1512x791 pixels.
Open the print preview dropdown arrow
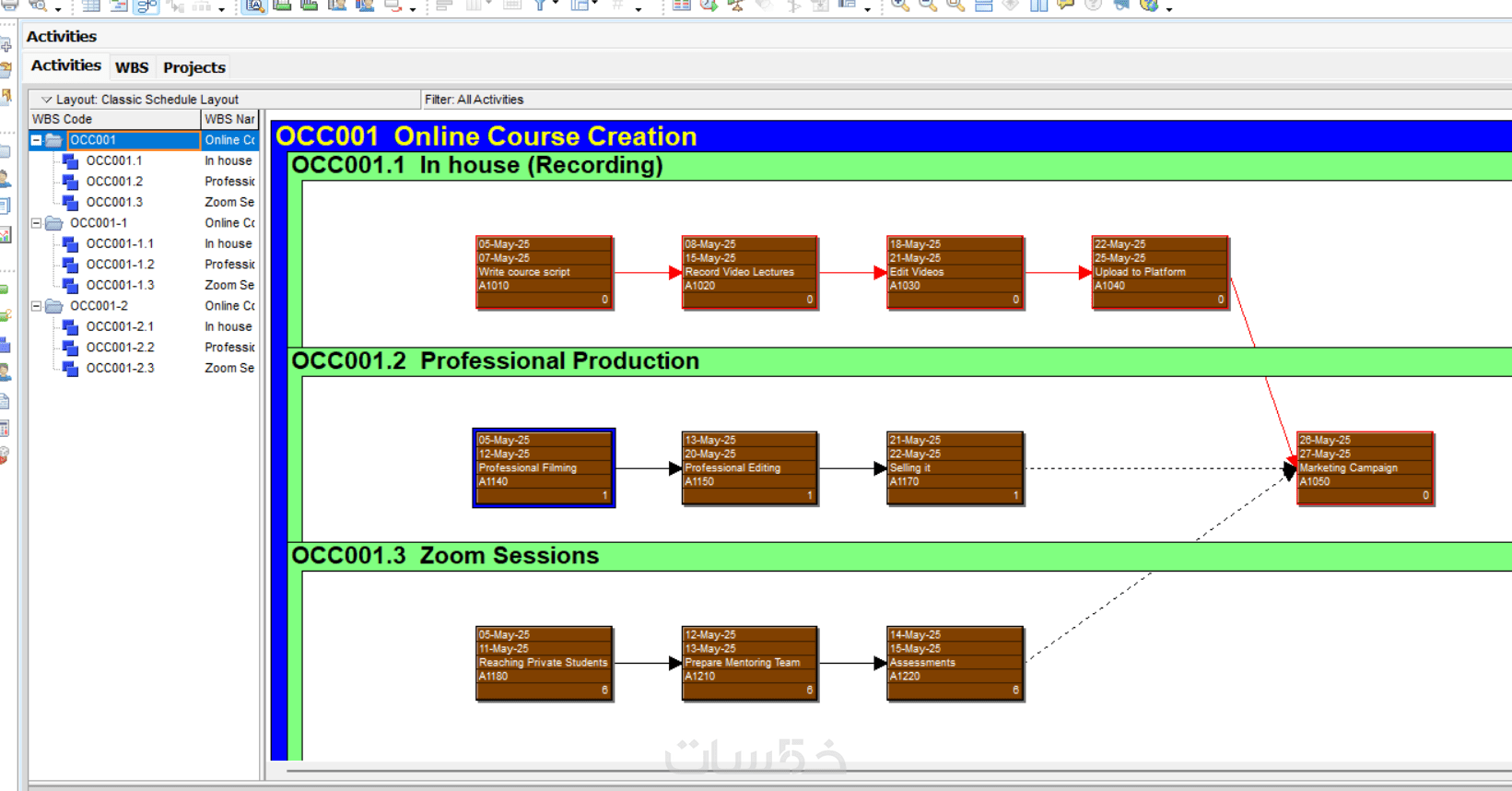point(58,8)
